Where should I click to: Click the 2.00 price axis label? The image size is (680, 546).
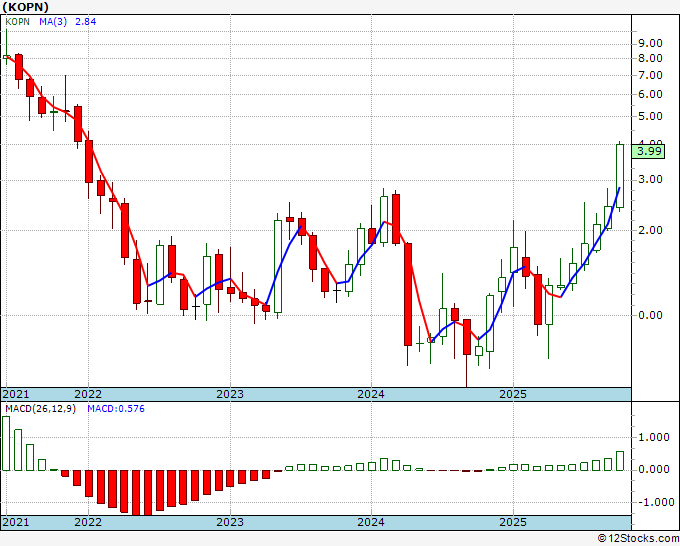(650, 230)
